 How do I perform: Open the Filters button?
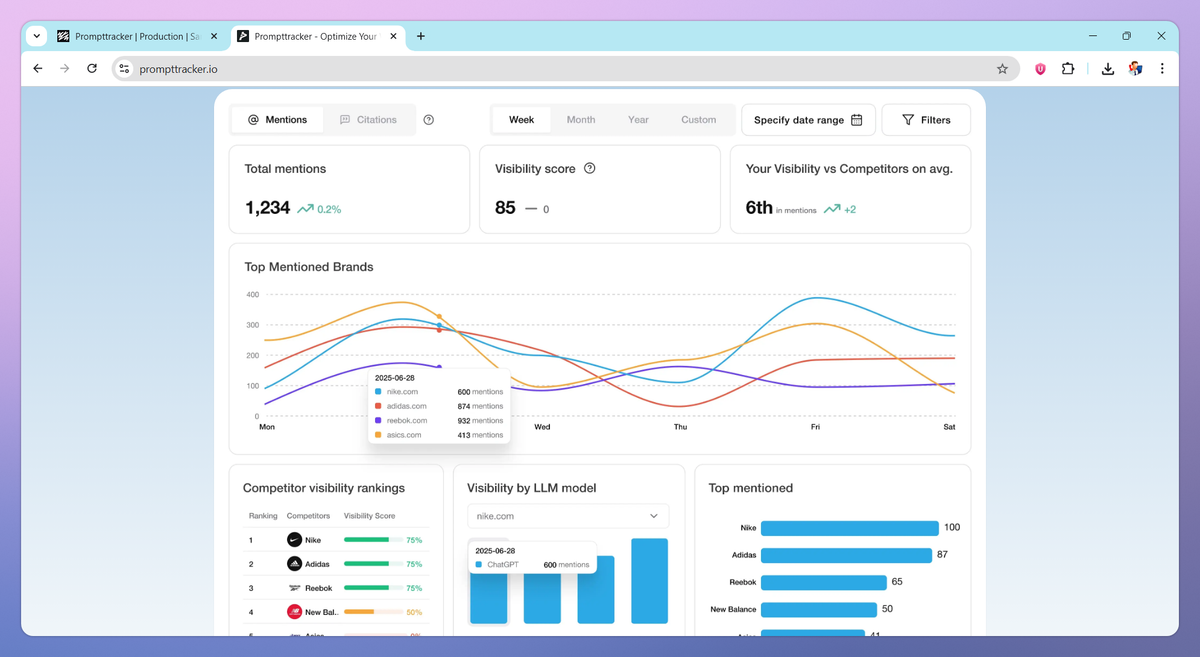(x=926, y=120)
